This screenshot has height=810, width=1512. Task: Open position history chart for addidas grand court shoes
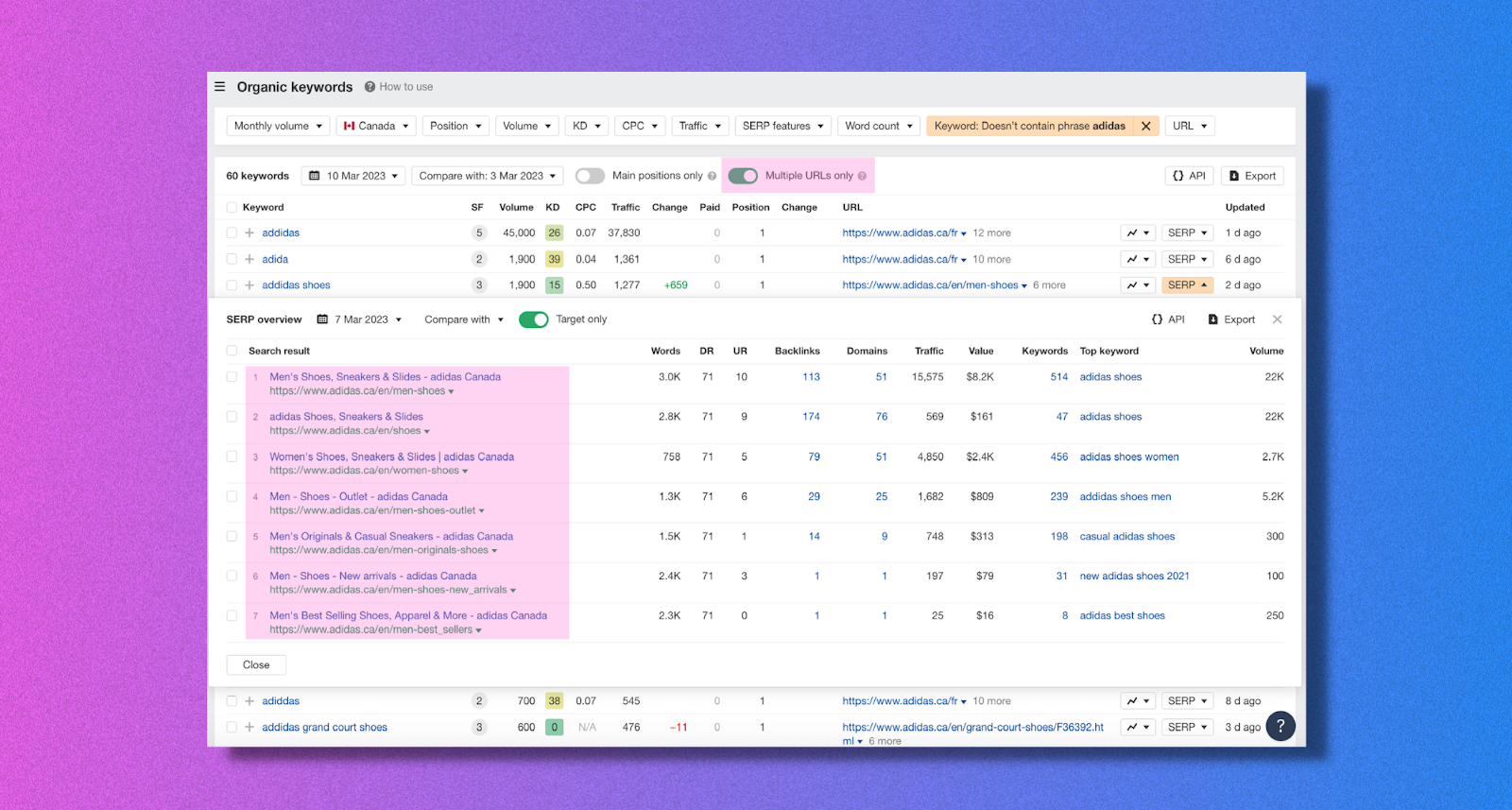pyautogui.click(x=1138, y=728)
